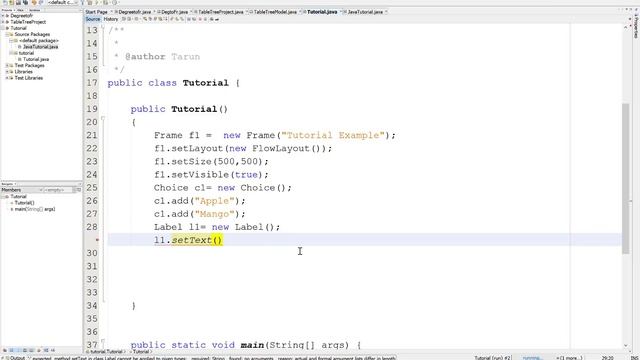
Task: Select the Source view button
Action: point(93,19)
